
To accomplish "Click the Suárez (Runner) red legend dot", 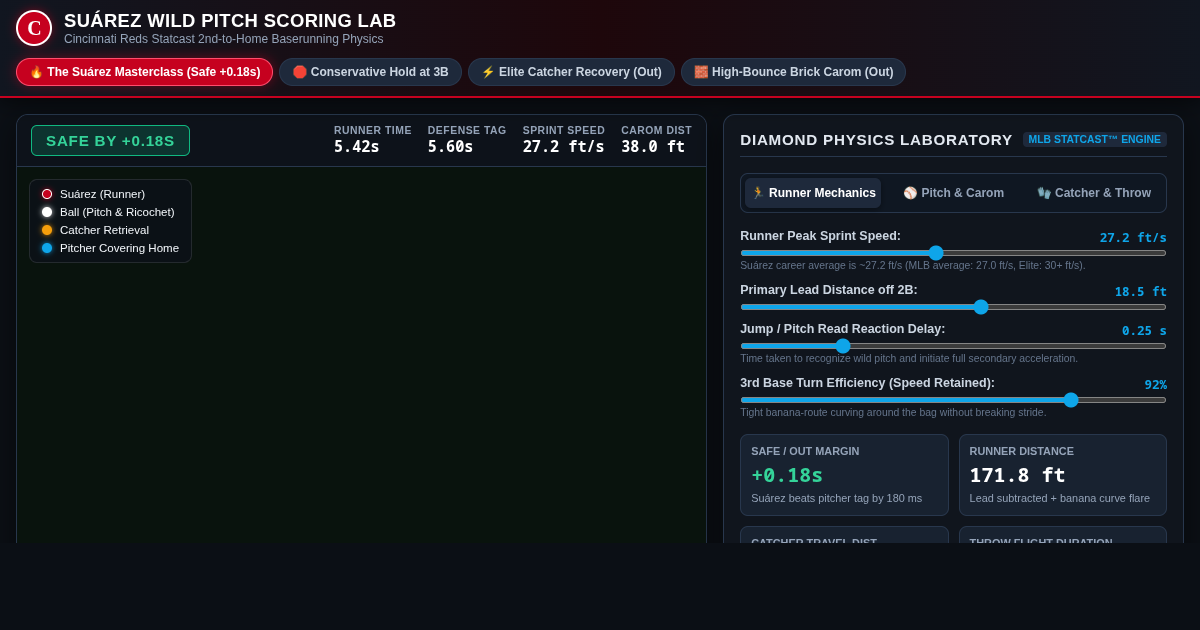I will pyautogui.click(x=47, y=194).
